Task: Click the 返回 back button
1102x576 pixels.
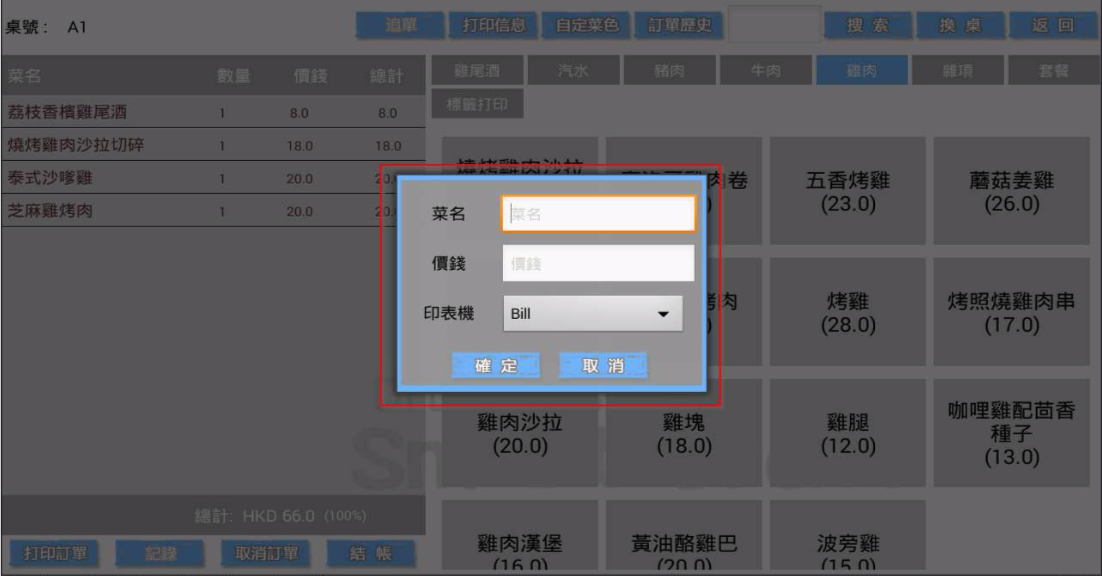Action: click(1054, 26)
